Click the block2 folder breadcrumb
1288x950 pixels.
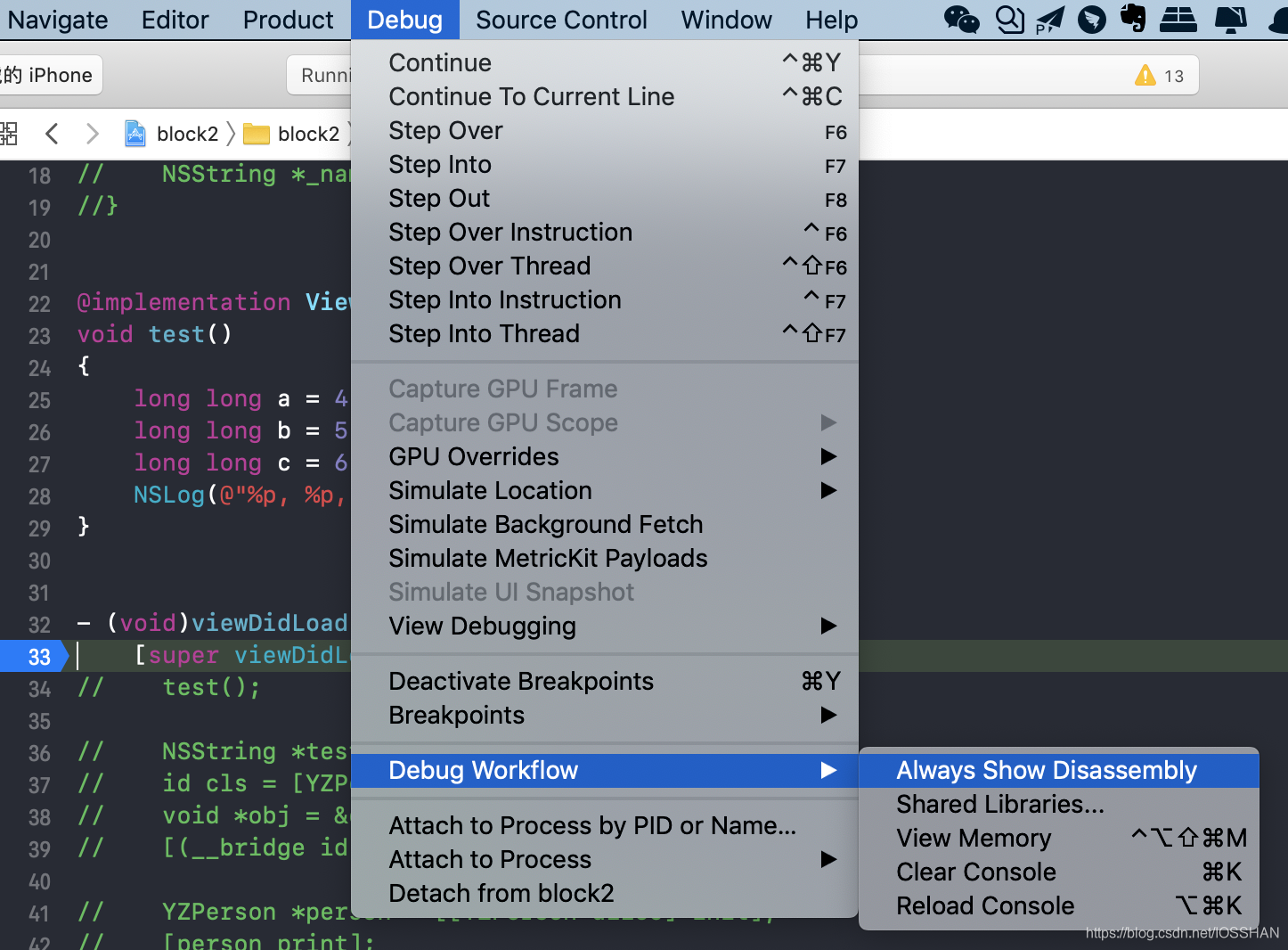point(308,134)
